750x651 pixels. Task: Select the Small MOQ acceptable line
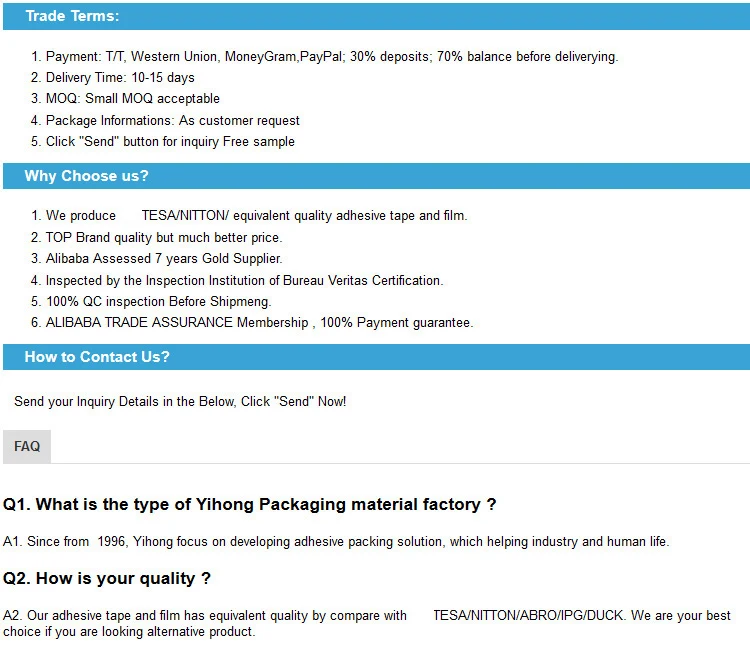pyautogui.click(x=125, y=99)
